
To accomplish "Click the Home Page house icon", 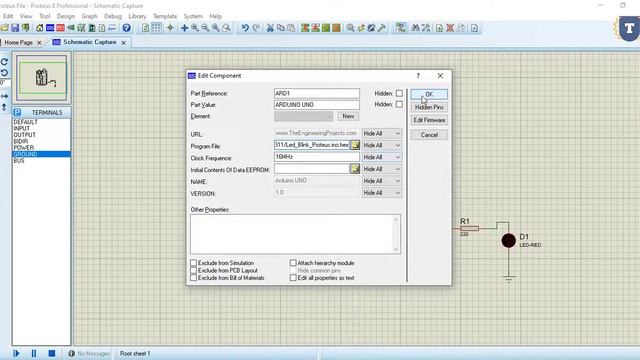I will click(x=40, y=28).
